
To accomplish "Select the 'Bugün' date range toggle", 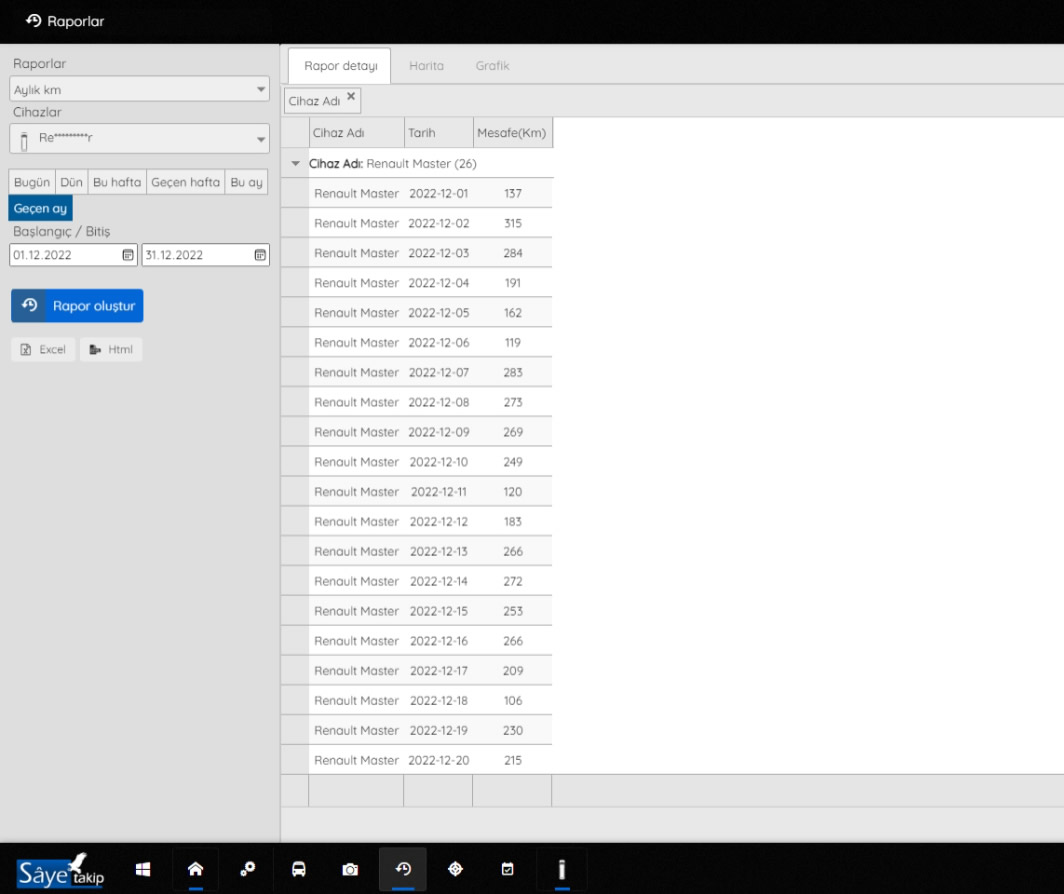I will 32,182.
